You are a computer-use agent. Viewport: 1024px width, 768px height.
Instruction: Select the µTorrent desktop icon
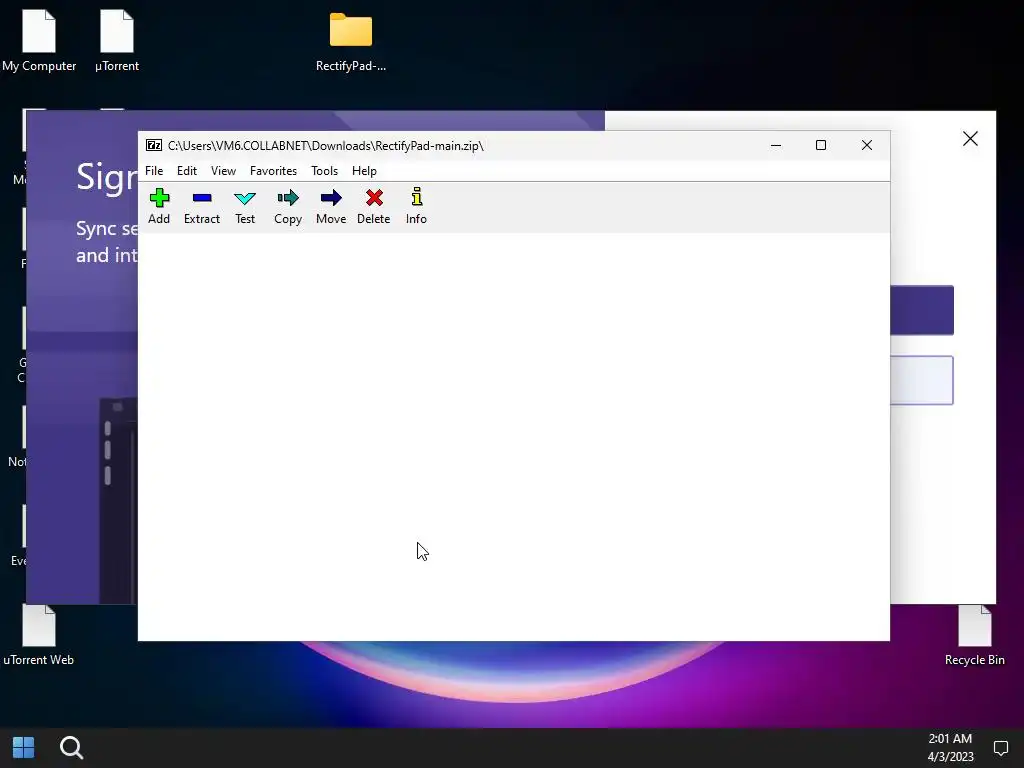(117, 40)
